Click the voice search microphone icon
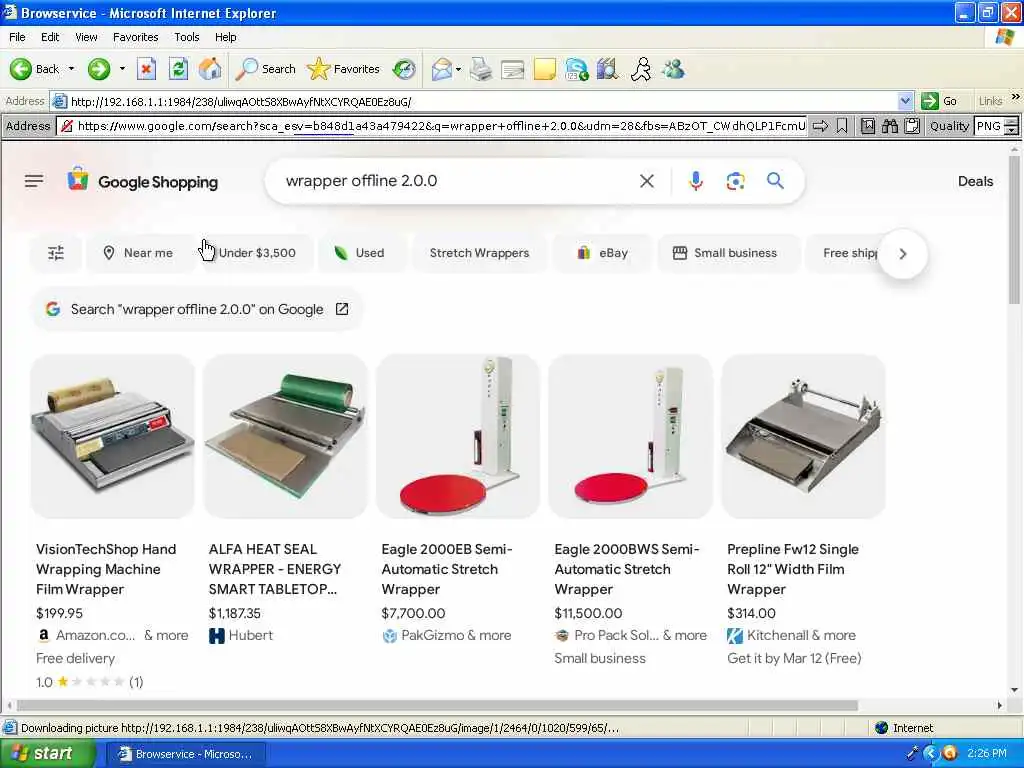This screenshot has width=1024, height=768. (x=696, y=181)
